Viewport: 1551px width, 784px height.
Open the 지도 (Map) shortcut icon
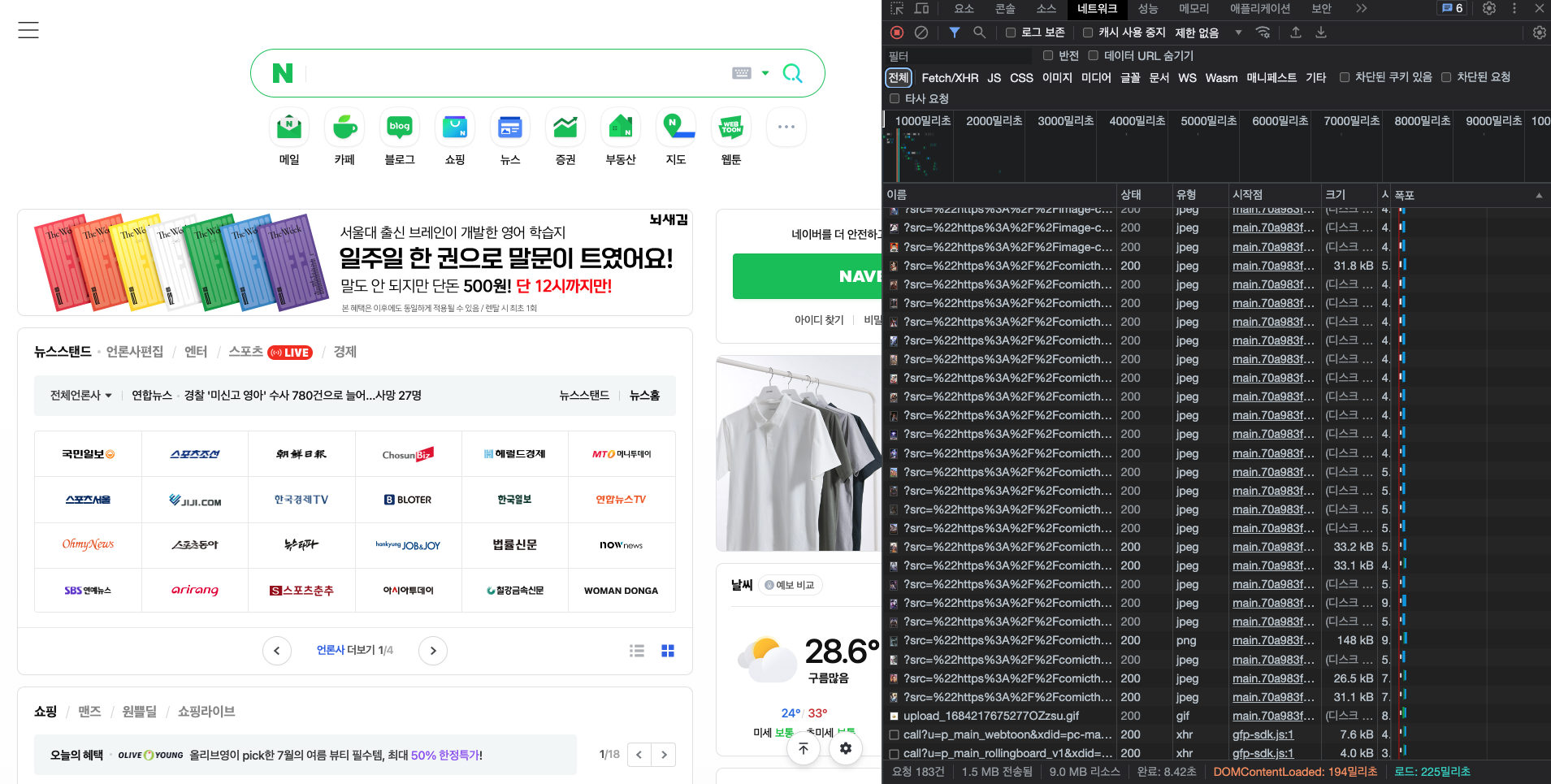point(676,127)
